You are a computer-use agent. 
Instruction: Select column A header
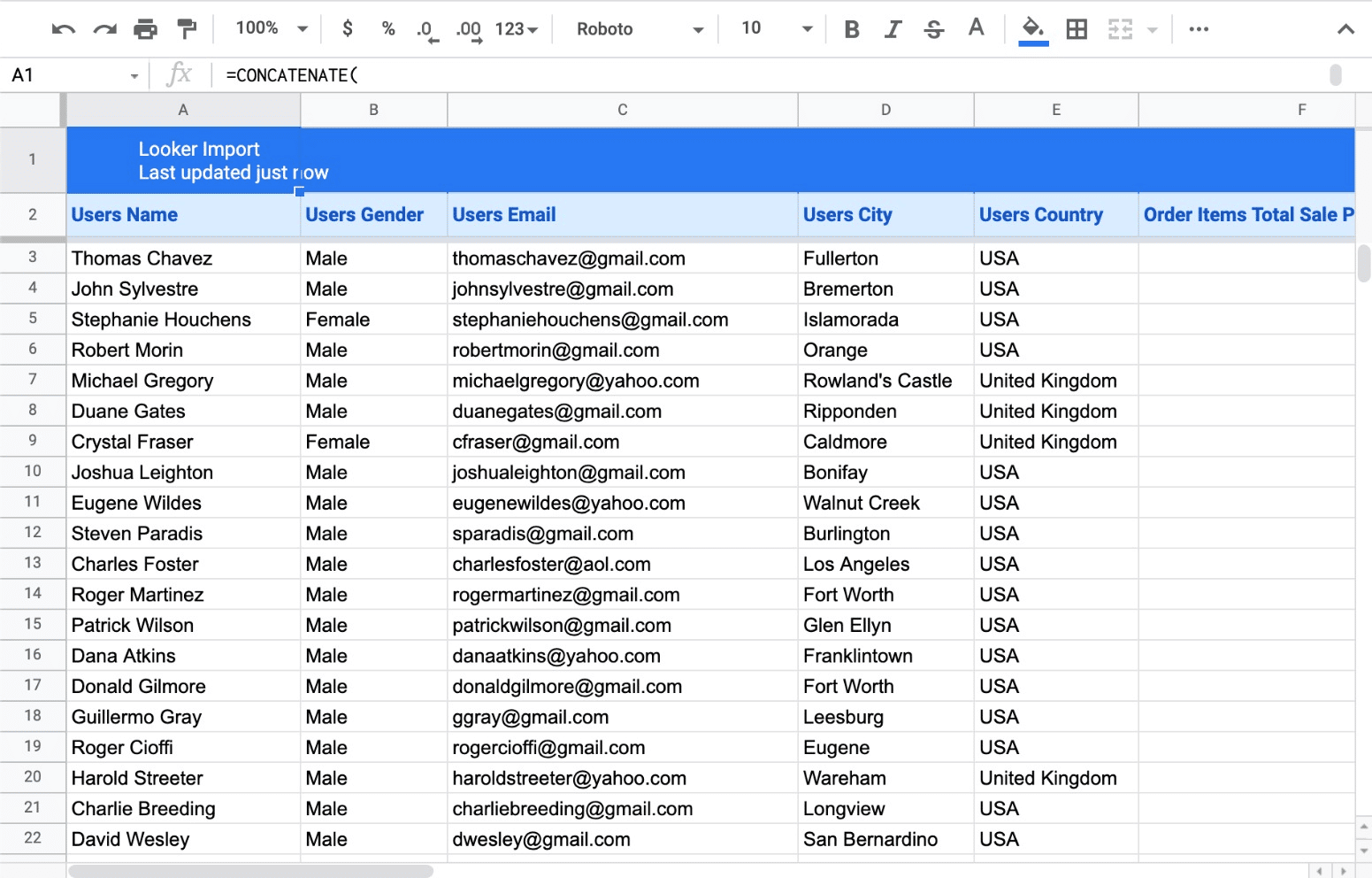(x=183, y=110)
